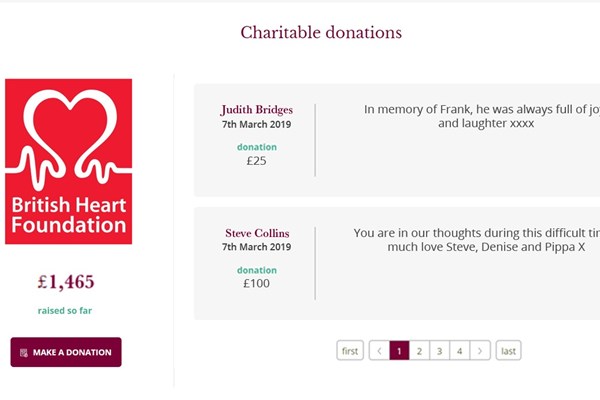Go to the first page of donations
This screenshot has height=400, width=600.
coord(350,351)
